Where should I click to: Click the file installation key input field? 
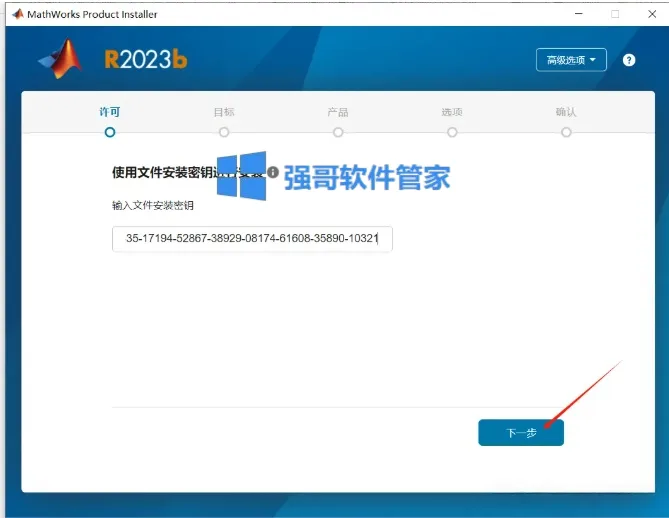pos(252,239)
